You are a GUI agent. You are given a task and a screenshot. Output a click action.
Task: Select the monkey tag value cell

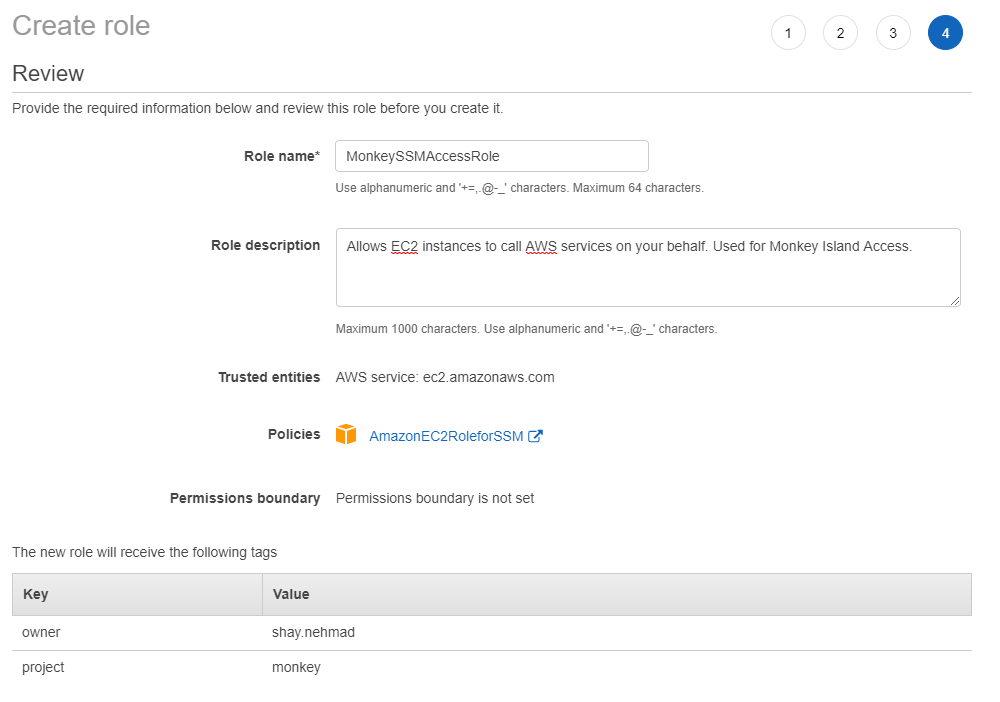(296, 667)
